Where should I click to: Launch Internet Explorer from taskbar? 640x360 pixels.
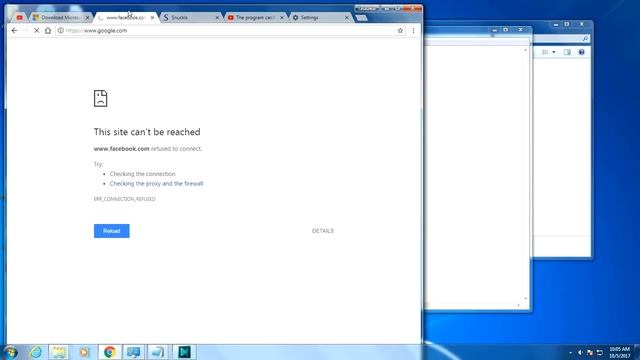click(36, 352)
